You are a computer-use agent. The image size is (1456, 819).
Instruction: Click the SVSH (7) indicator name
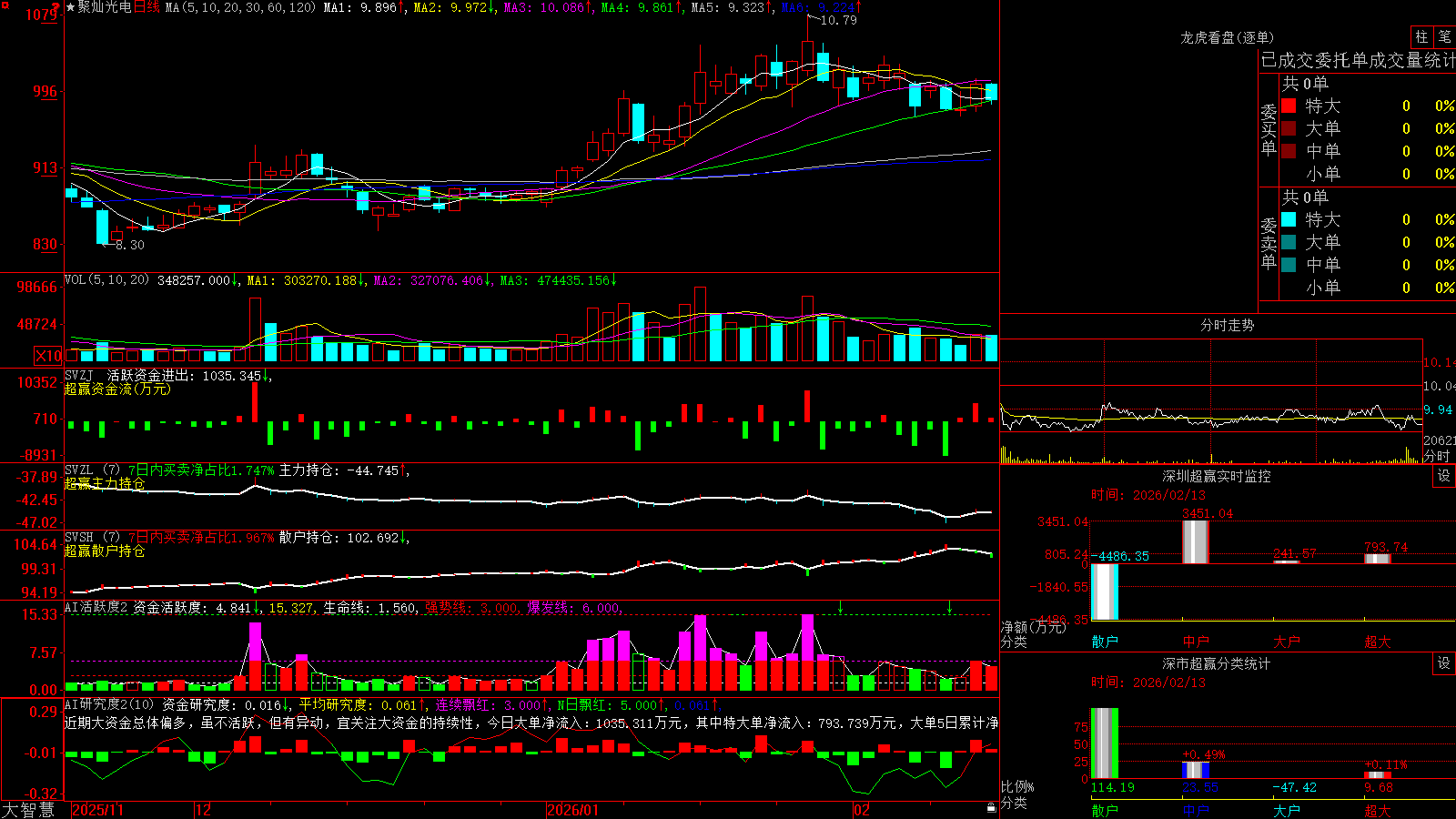tap(92, 538)
